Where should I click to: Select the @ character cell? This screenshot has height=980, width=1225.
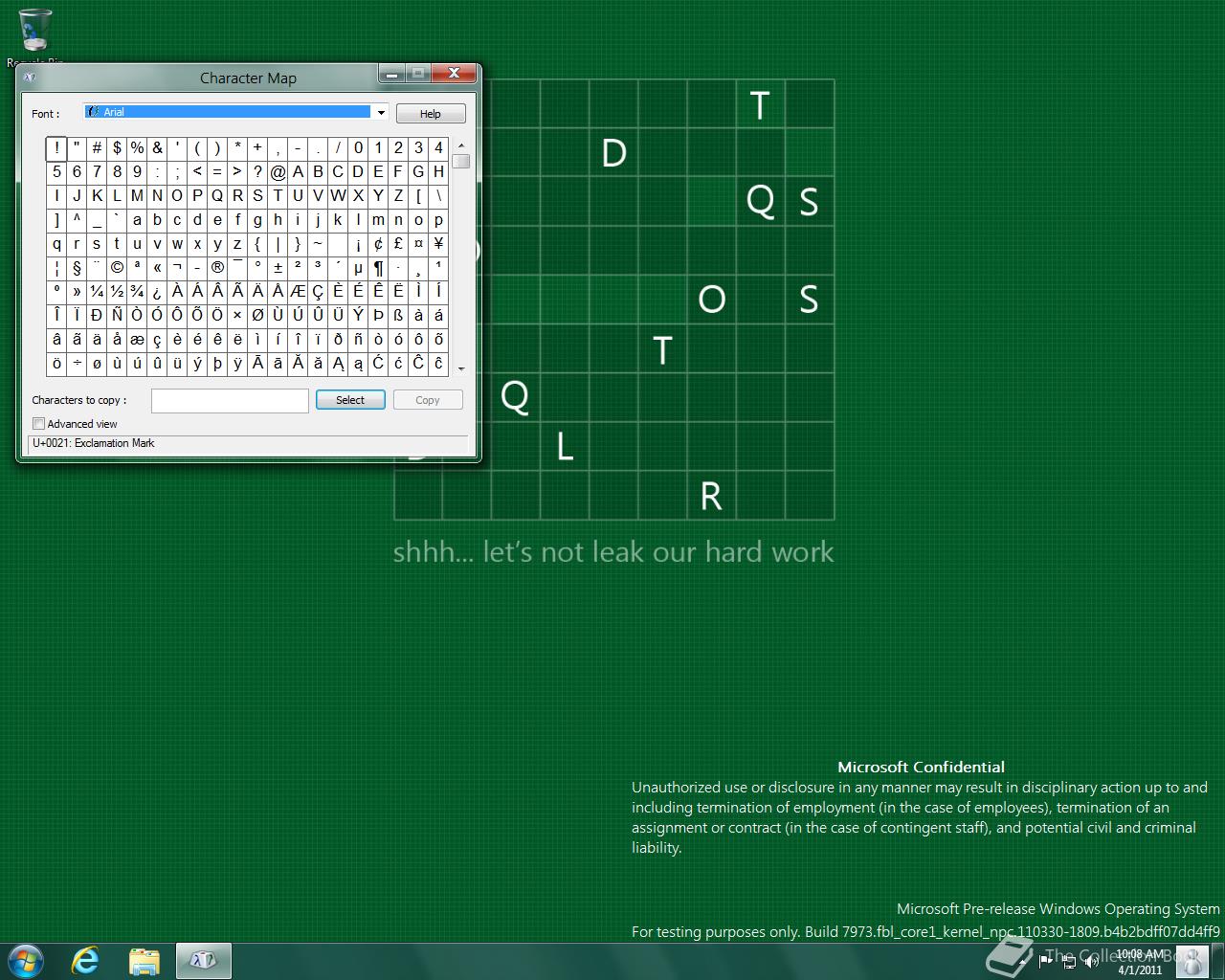click(278, 171)
